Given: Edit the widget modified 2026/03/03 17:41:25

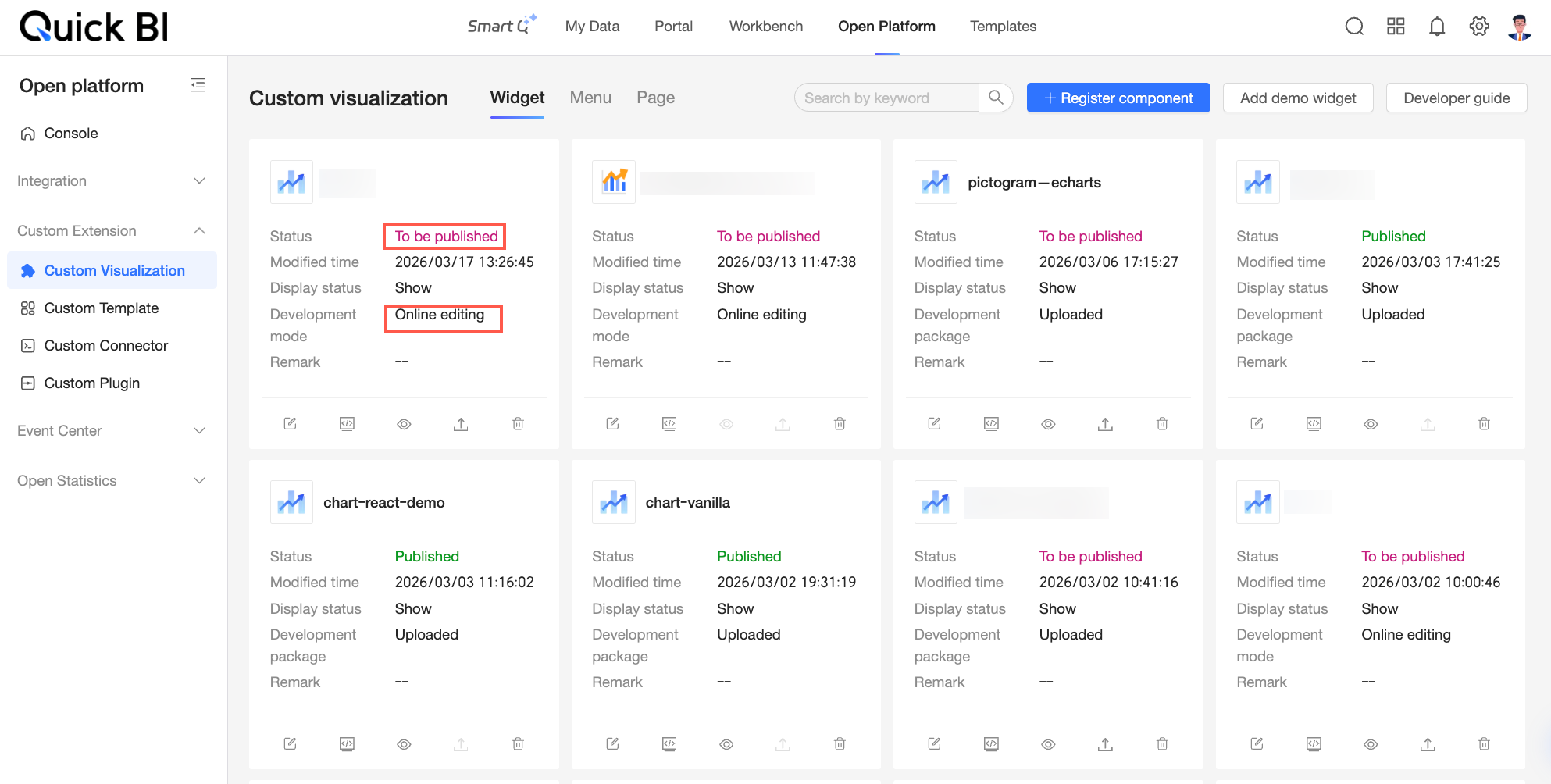Looking at the screenshot, I should coord(1257,423).
